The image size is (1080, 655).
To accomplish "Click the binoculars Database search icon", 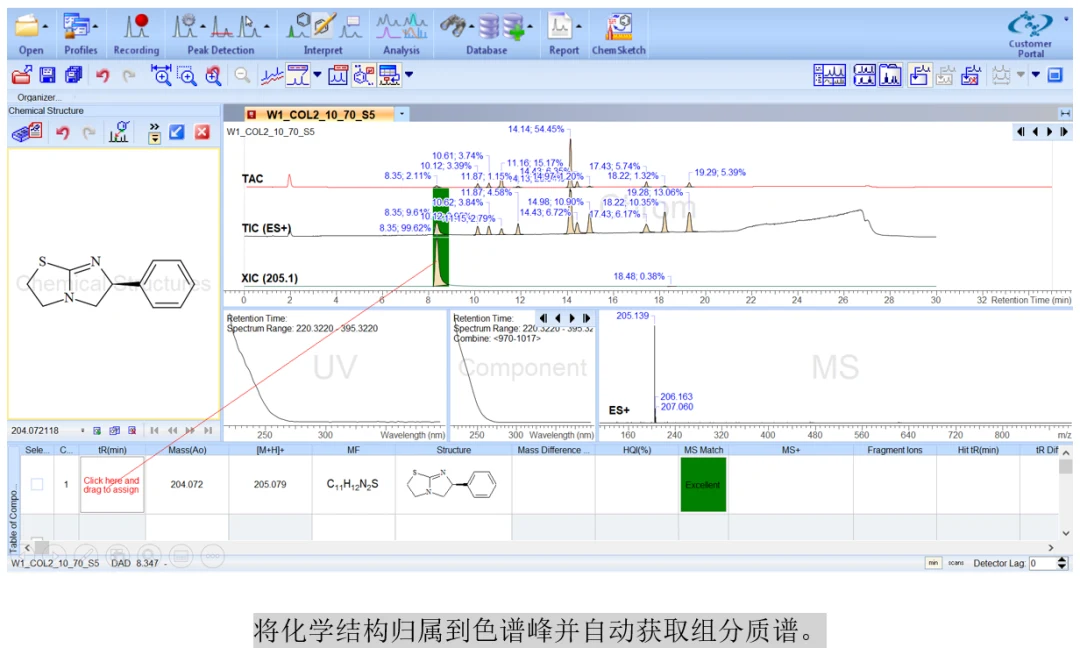I will [453, 27].
